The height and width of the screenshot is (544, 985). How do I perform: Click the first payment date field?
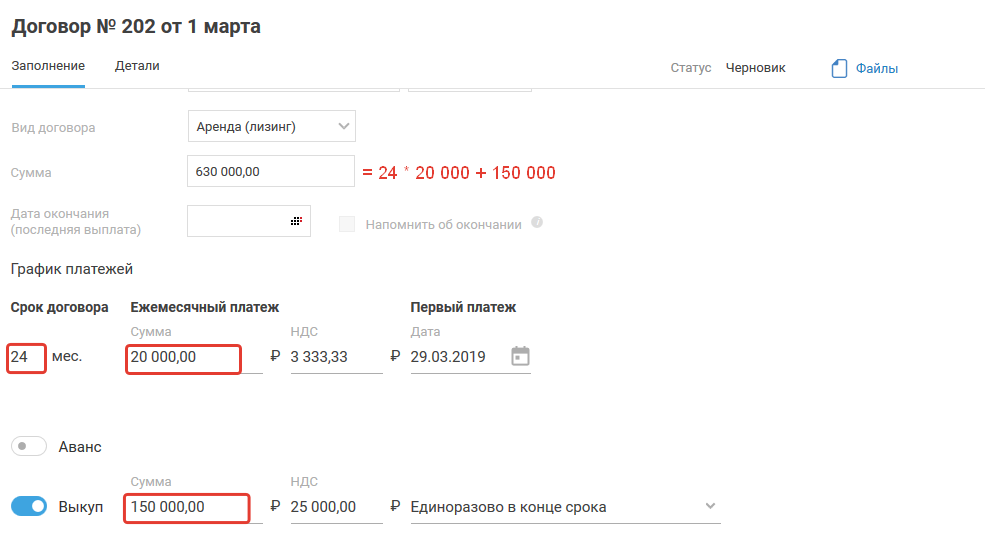(455, 357)
